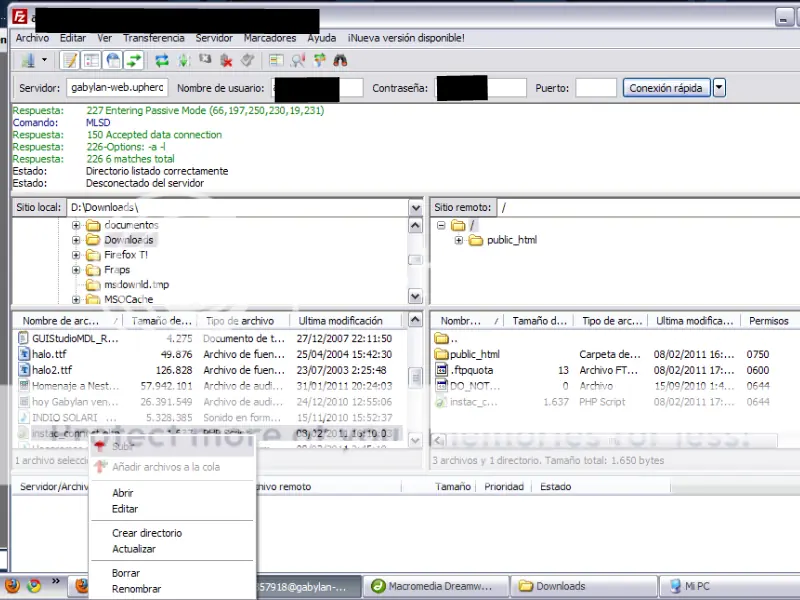Click the process queue toolbar icon
800x600 pixels.
(183, 61)
